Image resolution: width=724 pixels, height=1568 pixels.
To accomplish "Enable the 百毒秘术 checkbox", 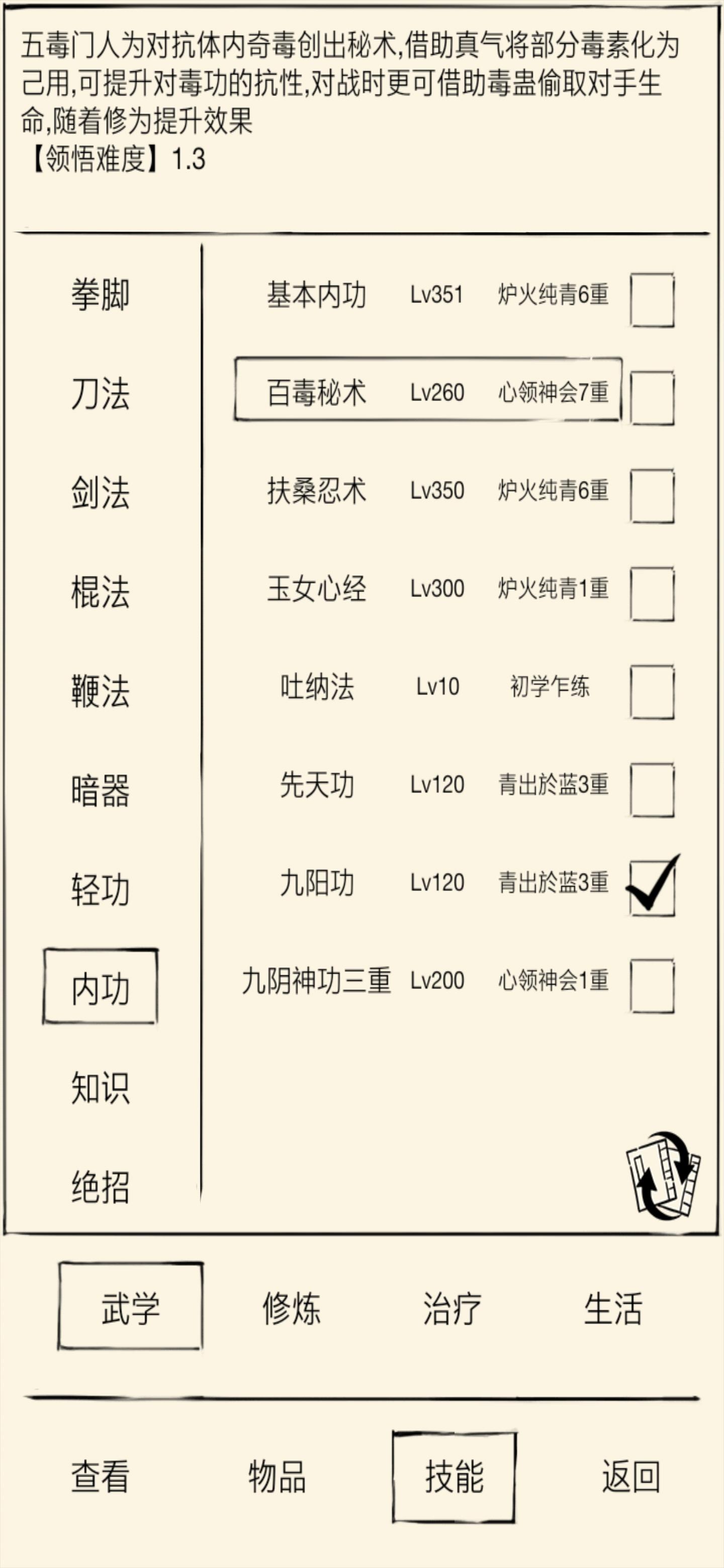I will coord(652,398).
